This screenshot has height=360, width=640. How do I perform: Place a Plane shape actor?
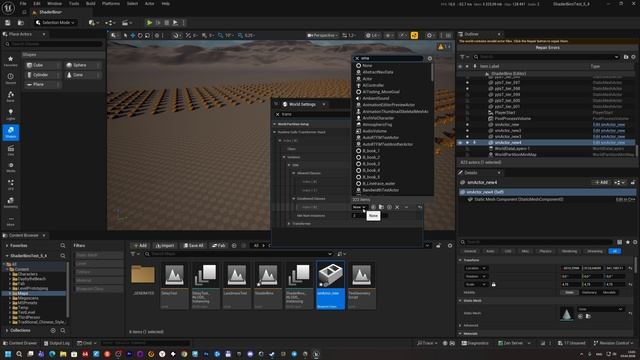pyautogui.click(x=42, y=84)
